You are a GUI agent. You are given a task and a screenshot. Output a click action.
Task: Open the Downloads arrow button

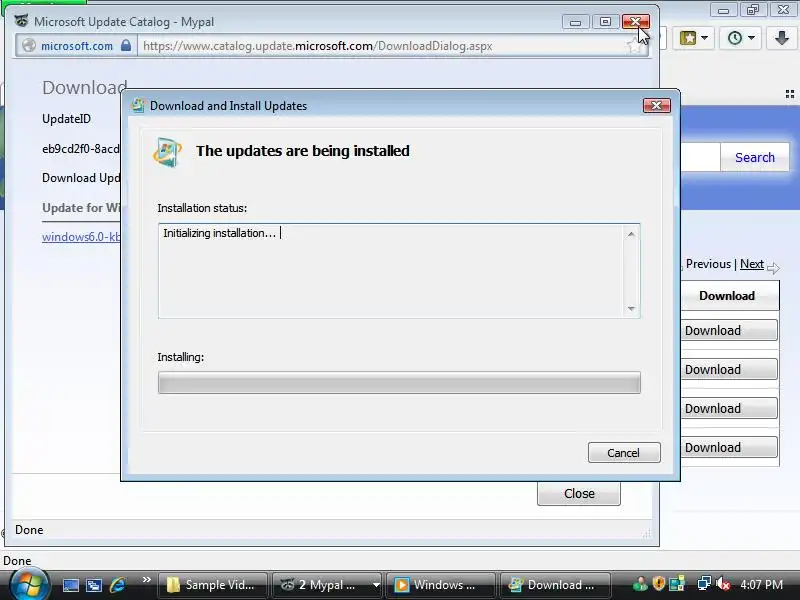coord(781,38)
